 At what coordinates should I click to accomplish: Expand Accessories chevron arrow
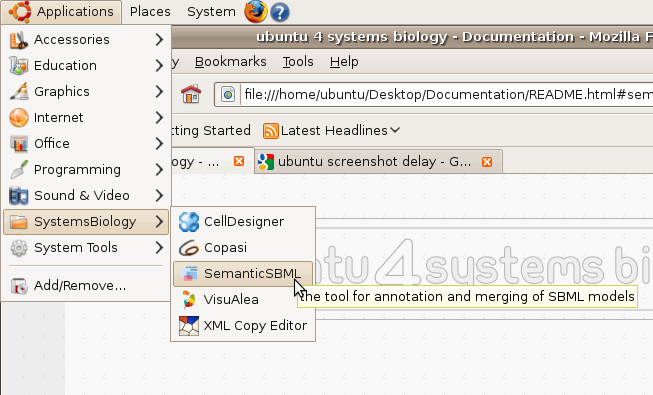159,40
